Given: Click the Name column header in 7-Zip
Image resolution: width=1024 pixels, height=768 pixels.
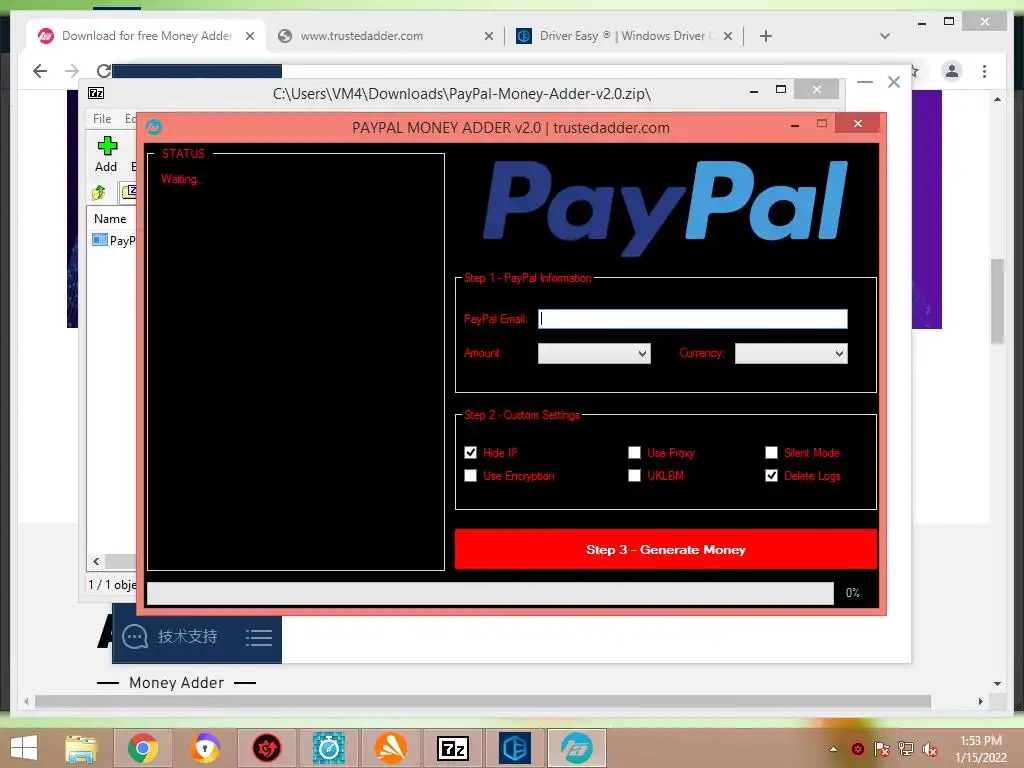Looking at the screenshot, I should tap(110, 219).
